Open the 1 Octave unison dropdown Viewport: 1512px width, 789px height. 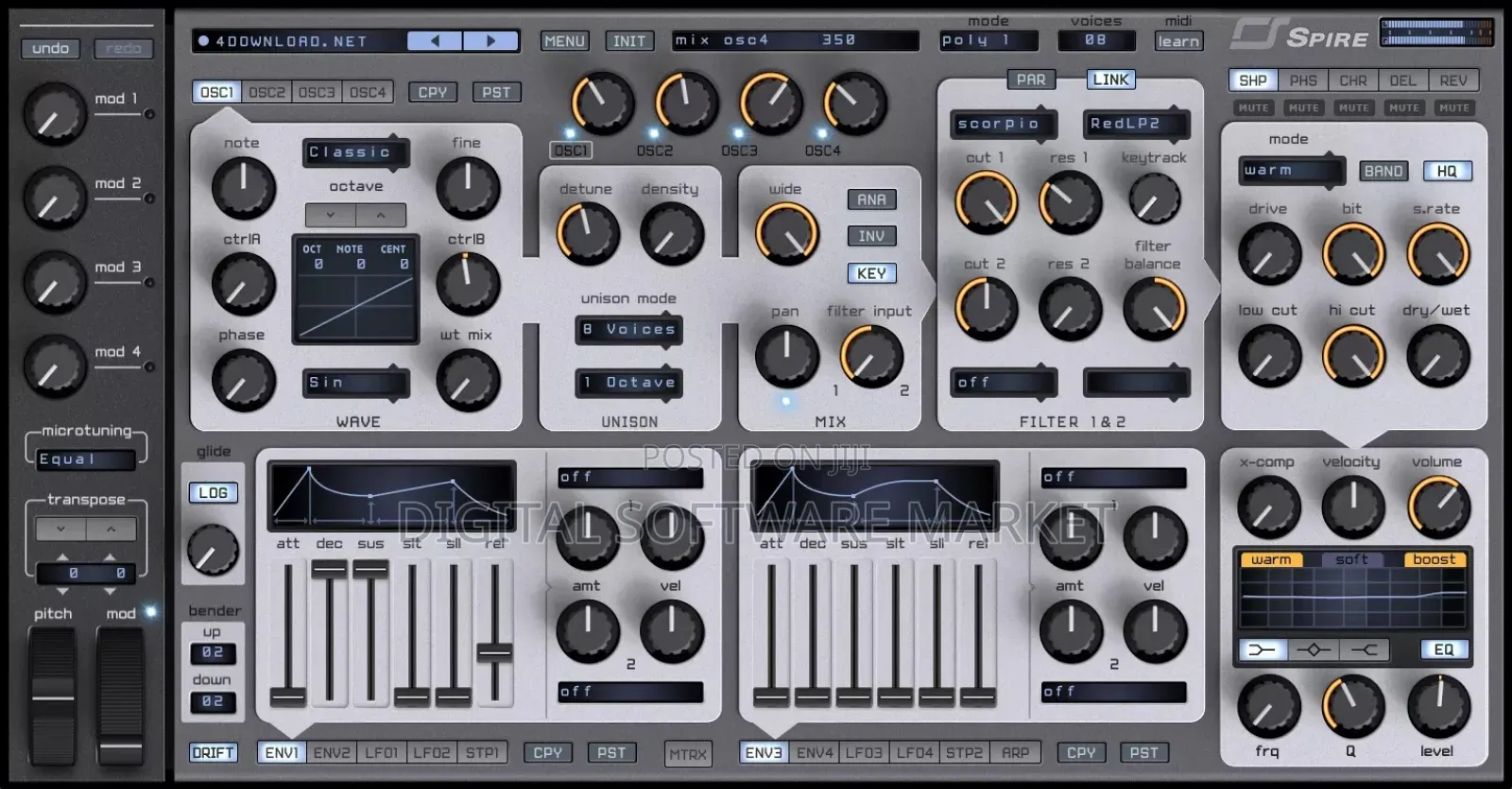tap(628, 383)
